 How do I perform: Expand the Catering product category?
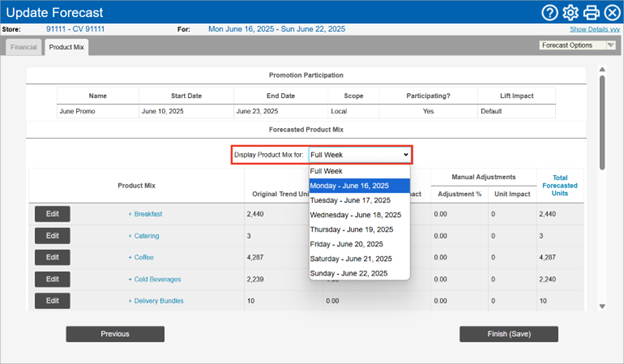click(144, 236)
